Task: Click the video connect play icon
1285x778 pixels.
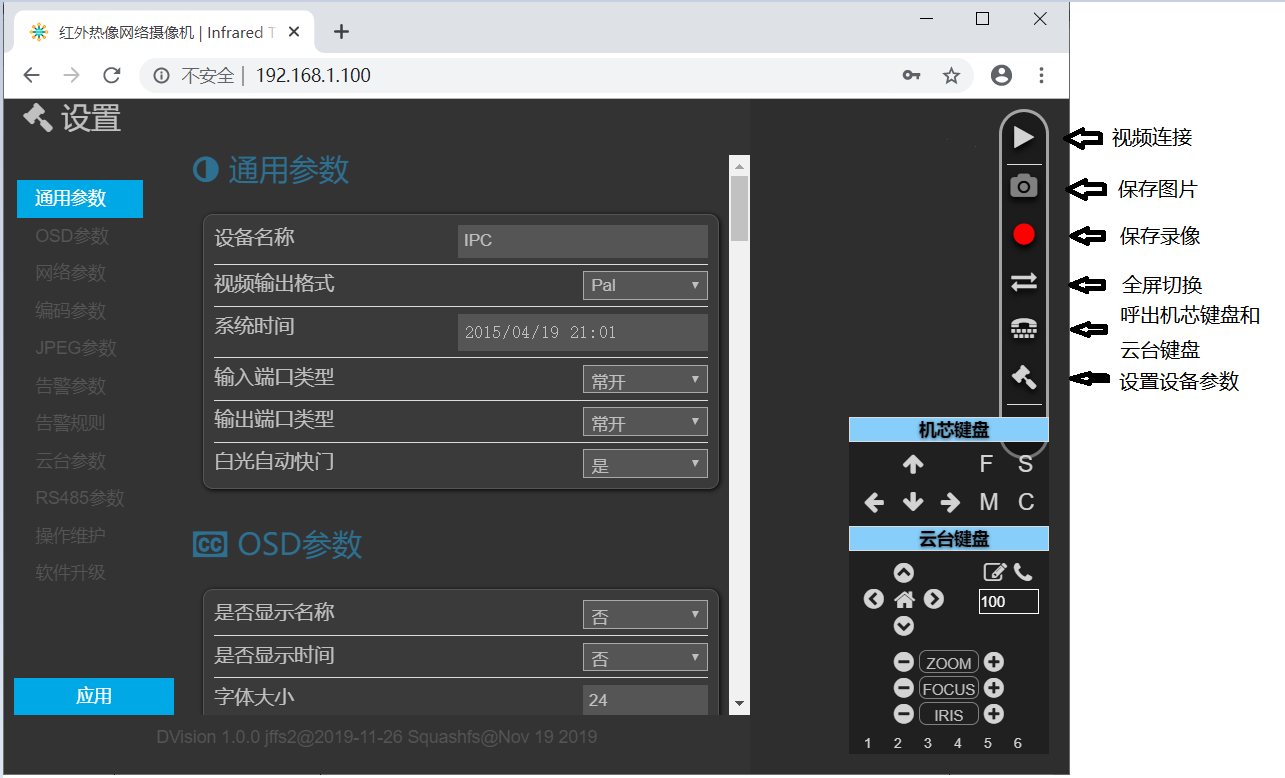Action: (x=1023, y=137)
